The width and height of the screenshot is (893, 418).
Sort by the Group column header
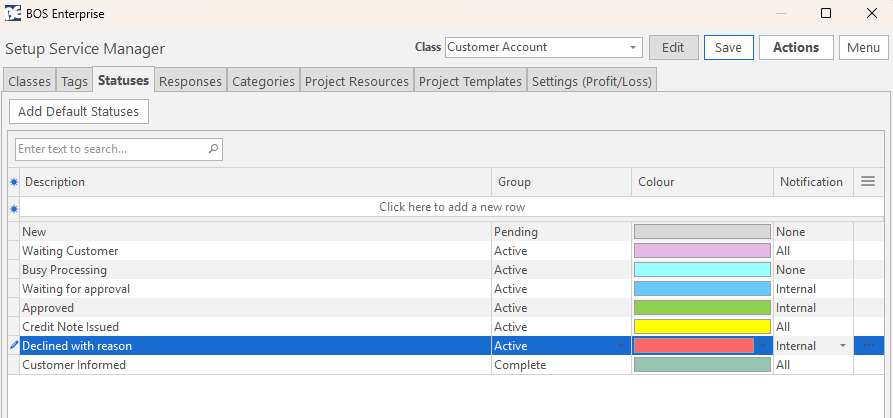click(562, 182)
